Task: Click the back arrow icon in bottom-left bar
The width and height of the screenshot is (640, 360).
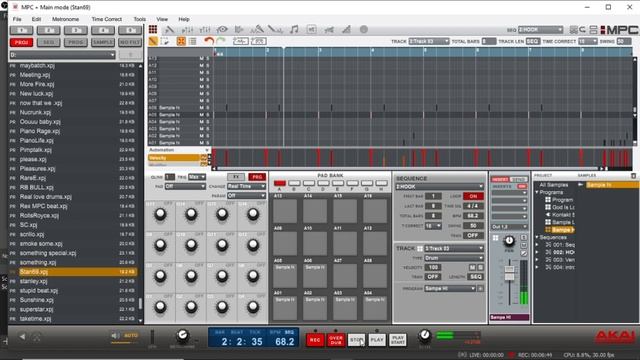Action: click(22, 336)
